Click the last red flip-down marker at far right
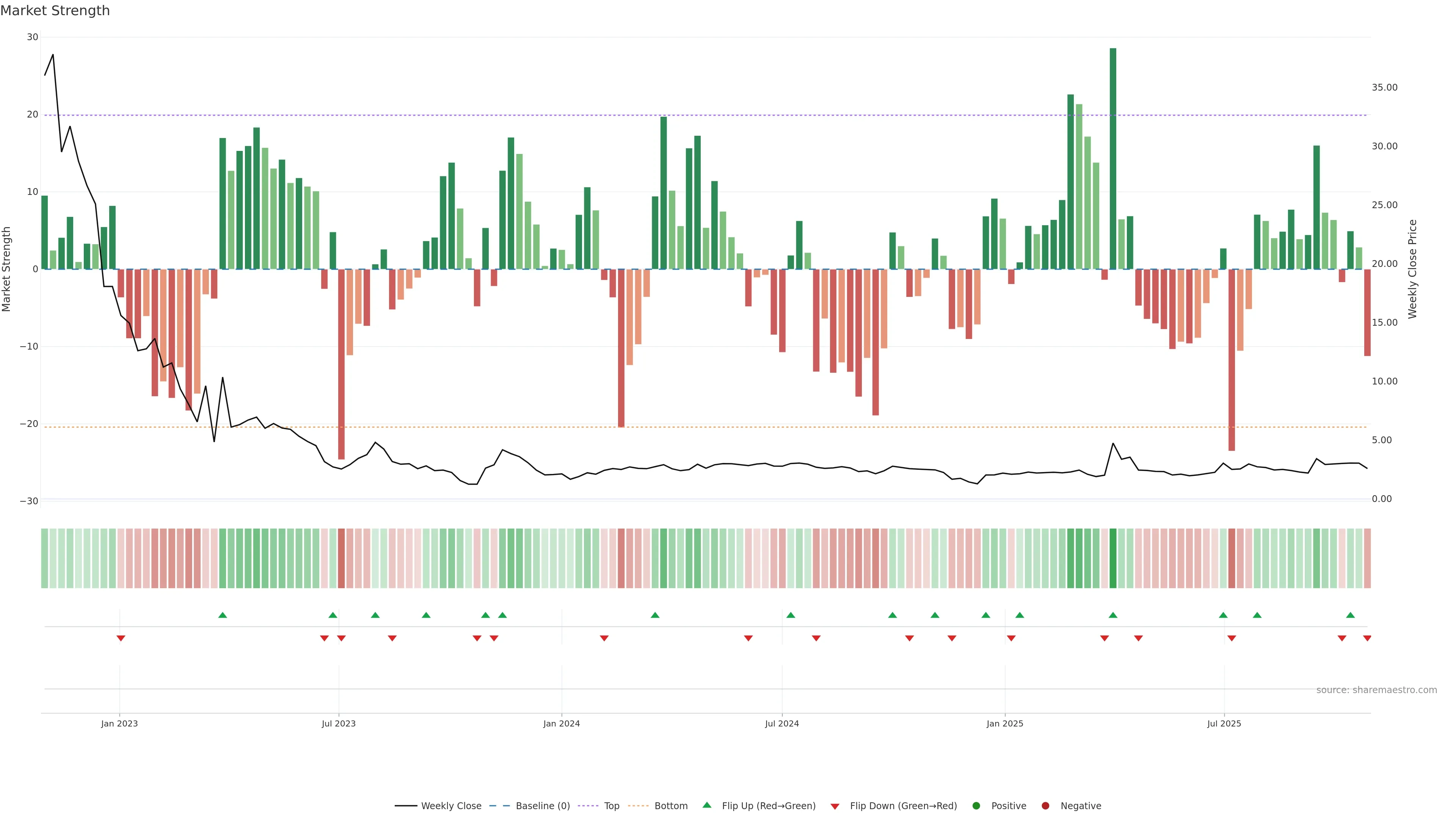1456x819 pixels. (1367, 638)
